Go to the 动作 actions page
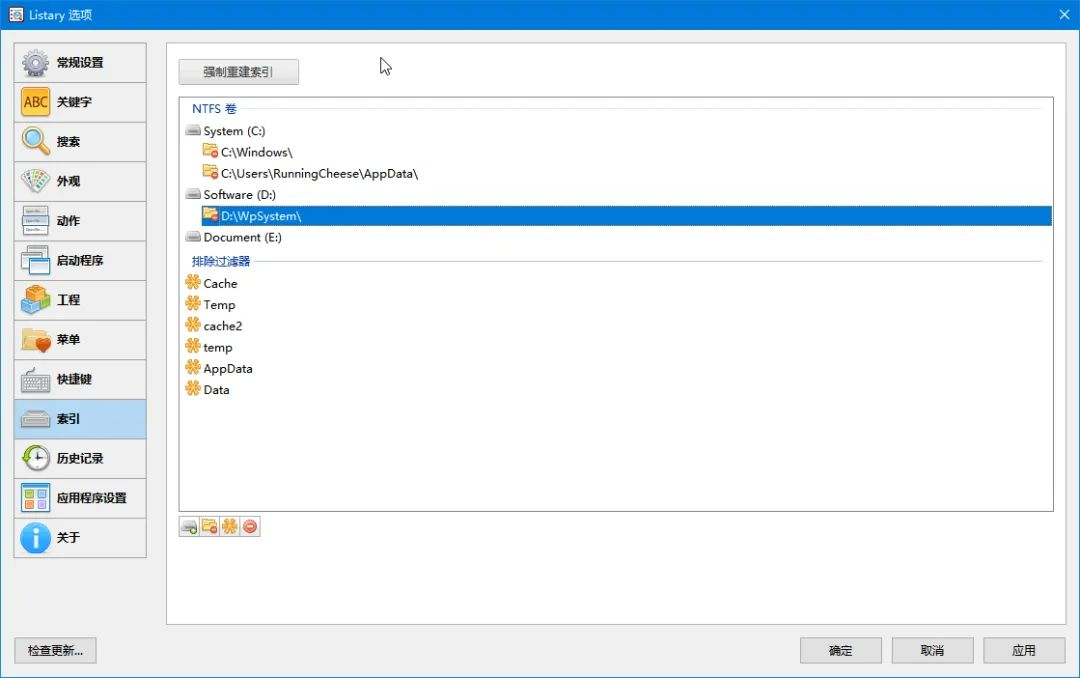 click(80, 221)
